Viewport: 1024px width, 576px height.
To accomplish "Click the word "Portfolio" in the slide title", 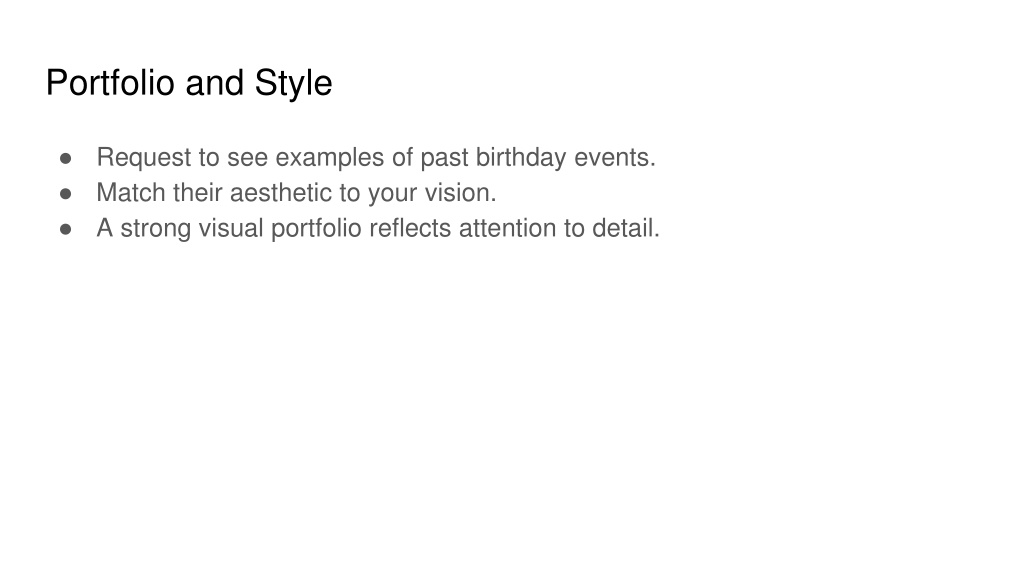I will pyautogui.click(x=110, y=83).
